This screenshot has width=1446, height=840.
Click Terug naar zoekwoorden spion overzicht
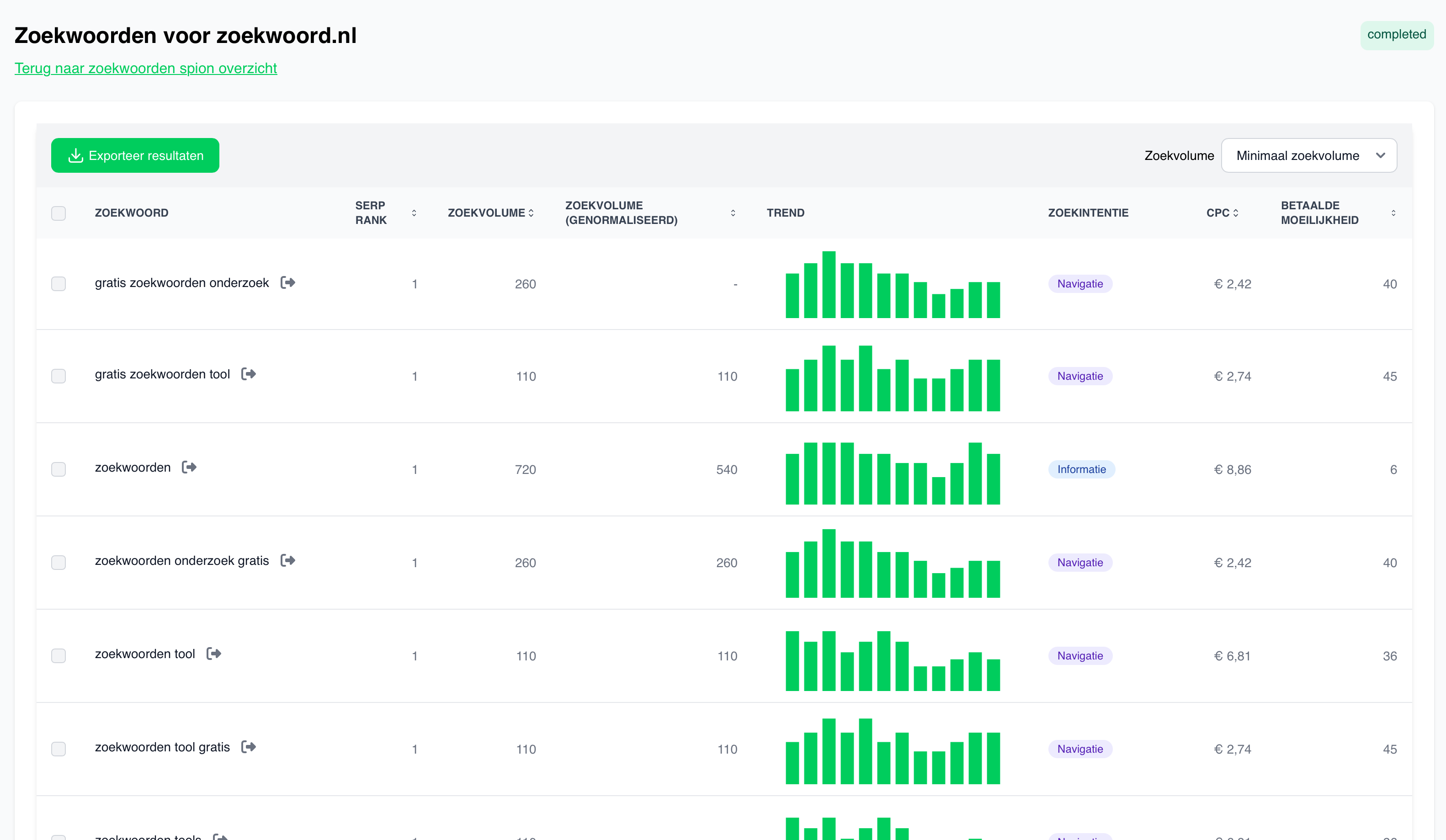tap(145, 68)
